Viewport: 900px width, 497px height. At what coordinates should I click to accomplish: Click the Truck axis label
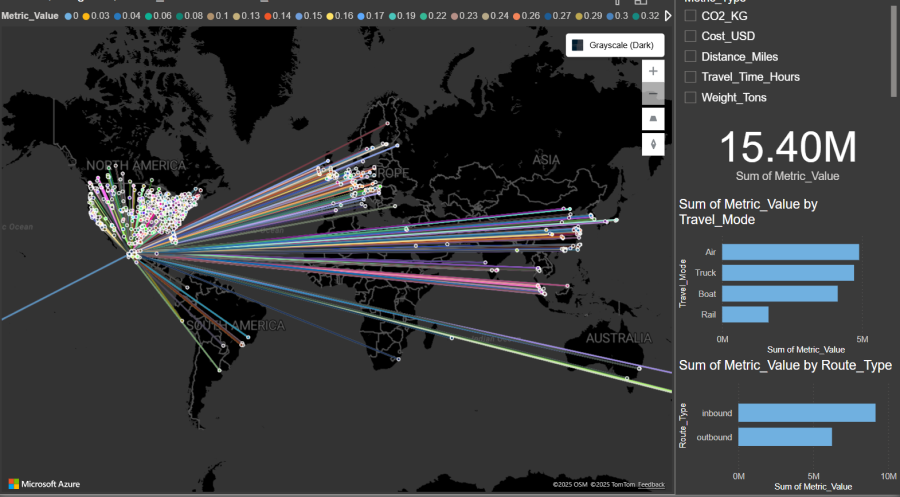click(705, 273)
